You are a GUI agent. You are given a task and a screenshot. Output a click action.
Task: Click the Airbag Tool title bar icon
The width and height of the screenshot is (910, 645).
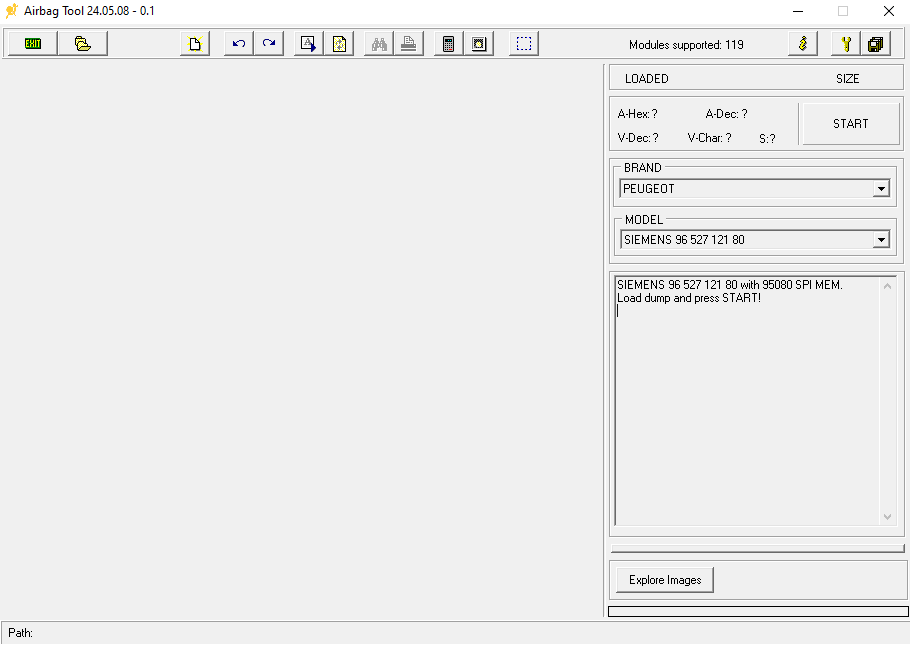(11, 11)
